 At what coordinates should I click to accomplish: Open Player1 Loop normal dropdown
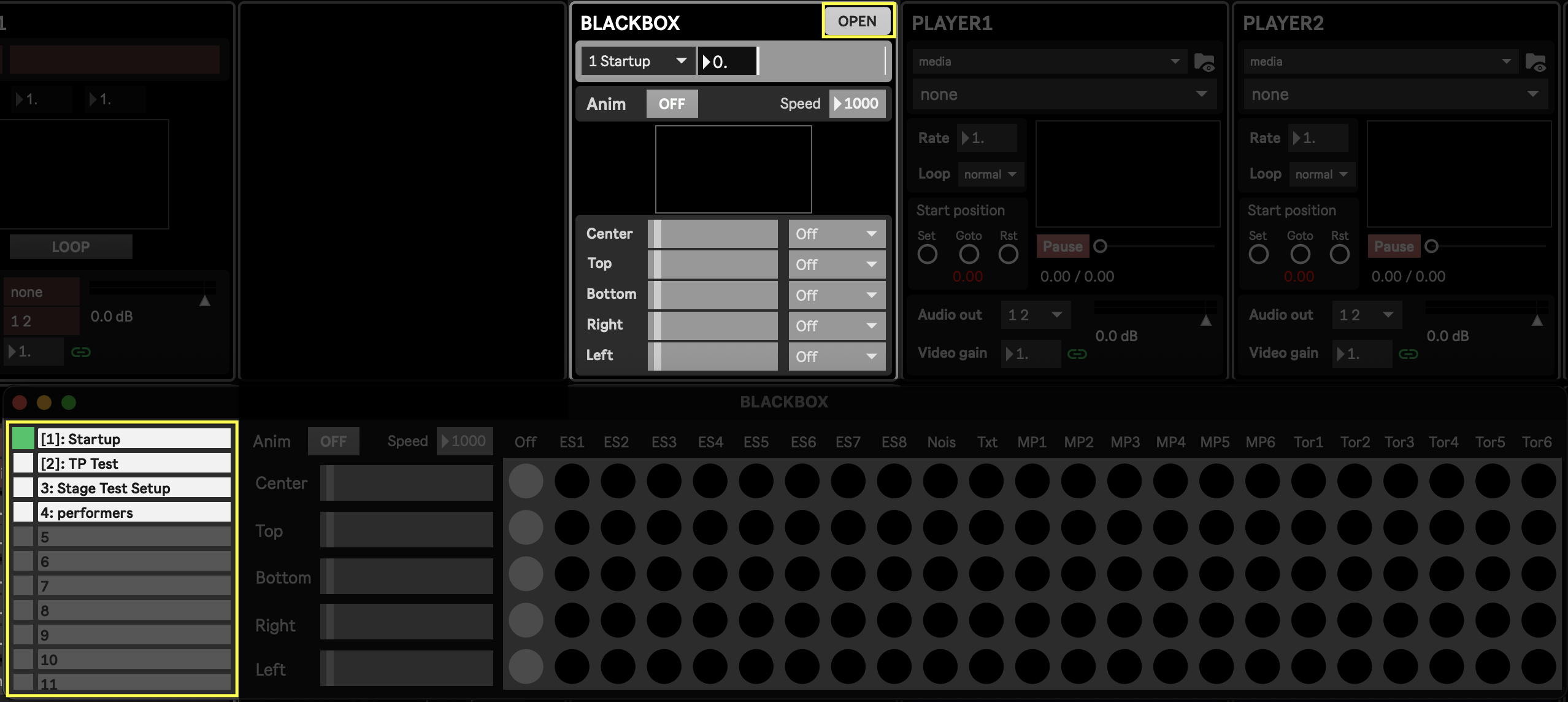[990, 174]
